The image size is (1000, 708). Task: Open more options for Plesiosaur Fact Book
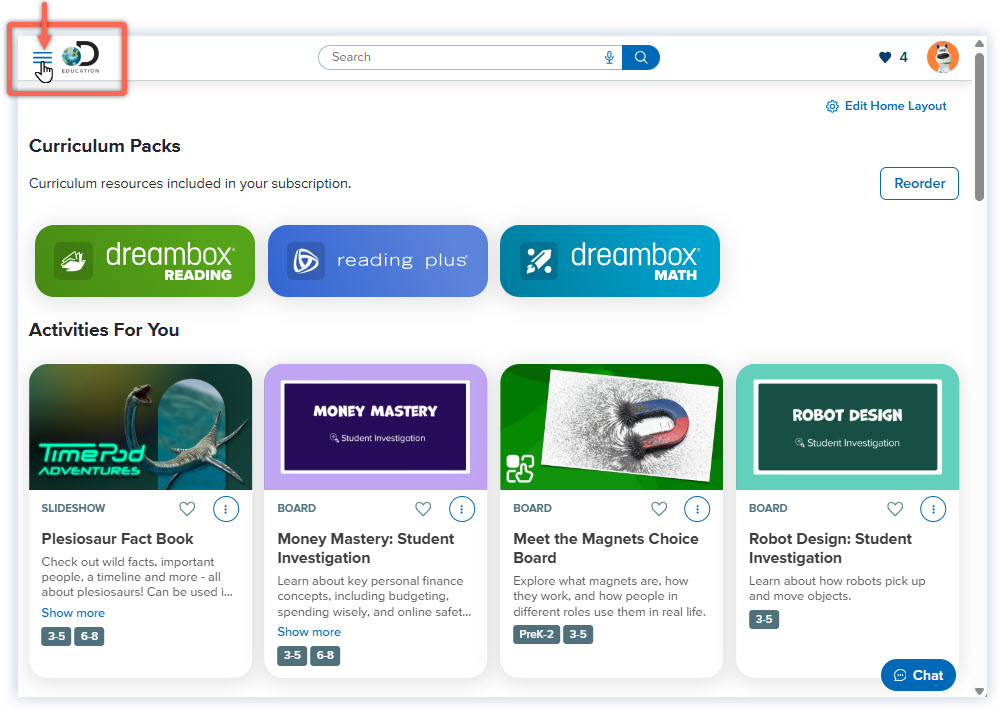click(226, 509)
